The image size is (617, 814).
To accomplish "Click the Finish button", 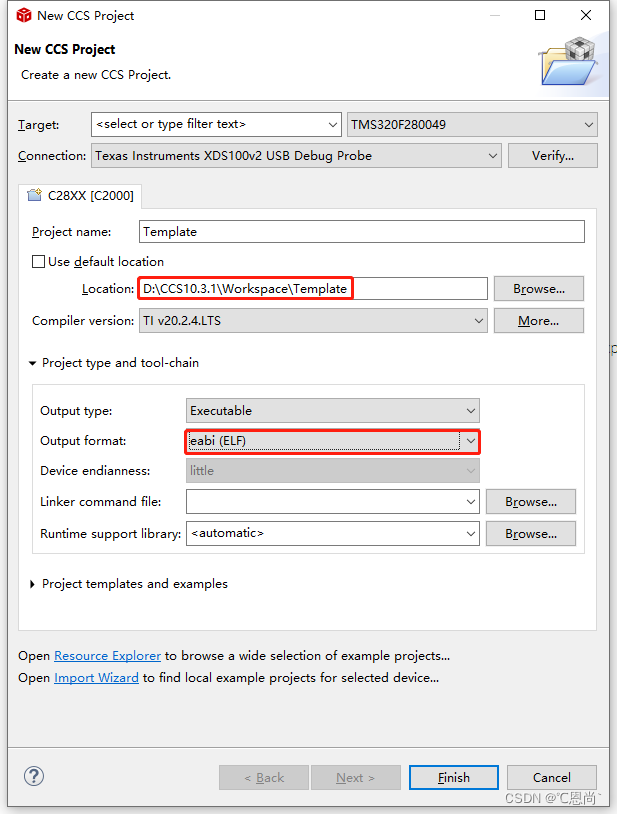I will pos(454,778).
